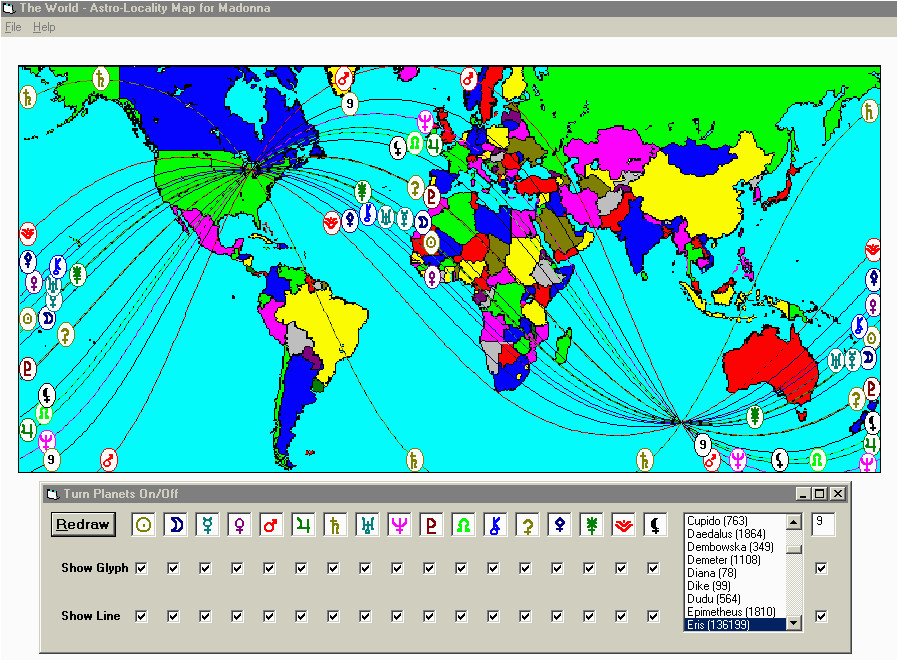Toggle Show Glyph checkbox under the Sun

pos(141,568)
